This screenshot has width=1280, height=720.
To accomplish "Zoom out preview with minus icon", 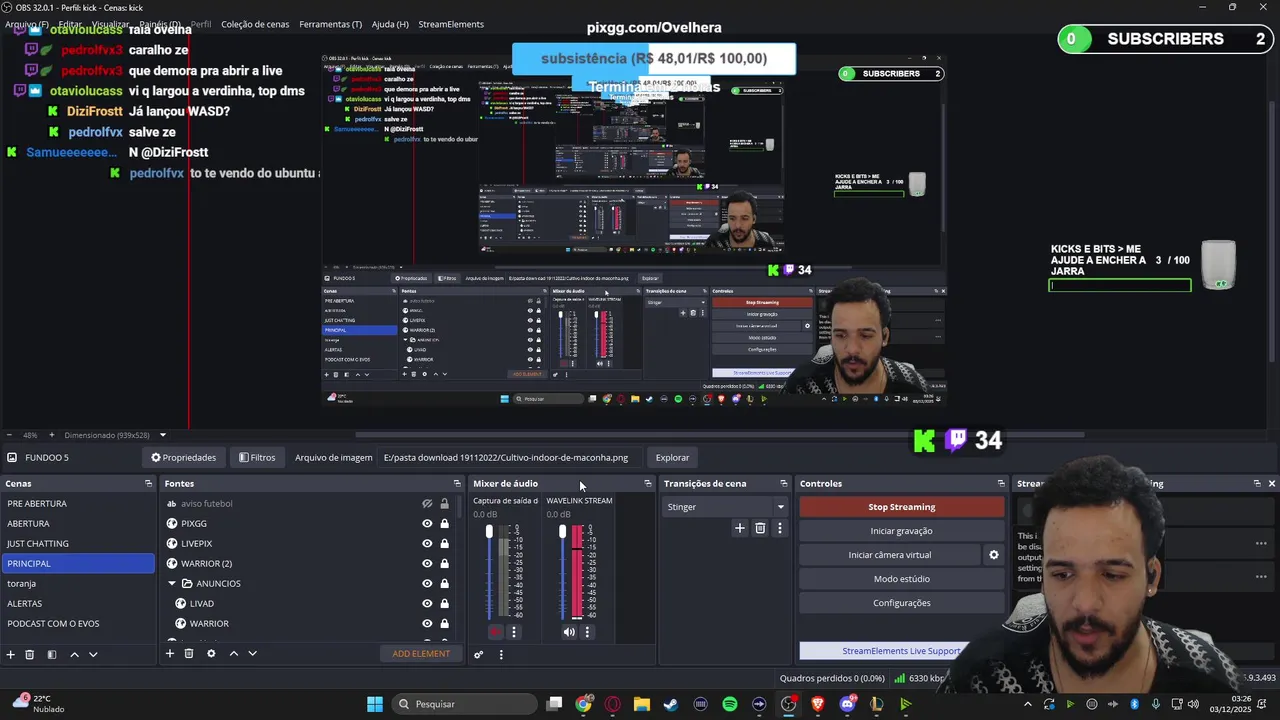I will [x=9, y=435].
